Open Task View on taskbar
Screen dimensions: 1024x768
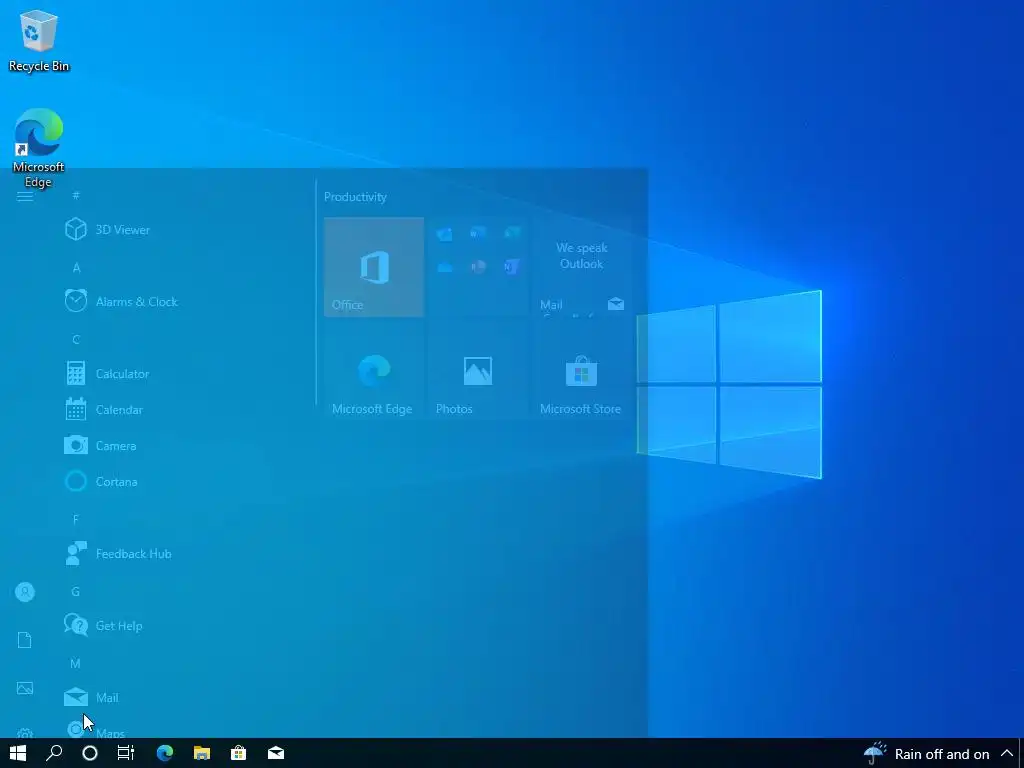(x=126, y=753)
